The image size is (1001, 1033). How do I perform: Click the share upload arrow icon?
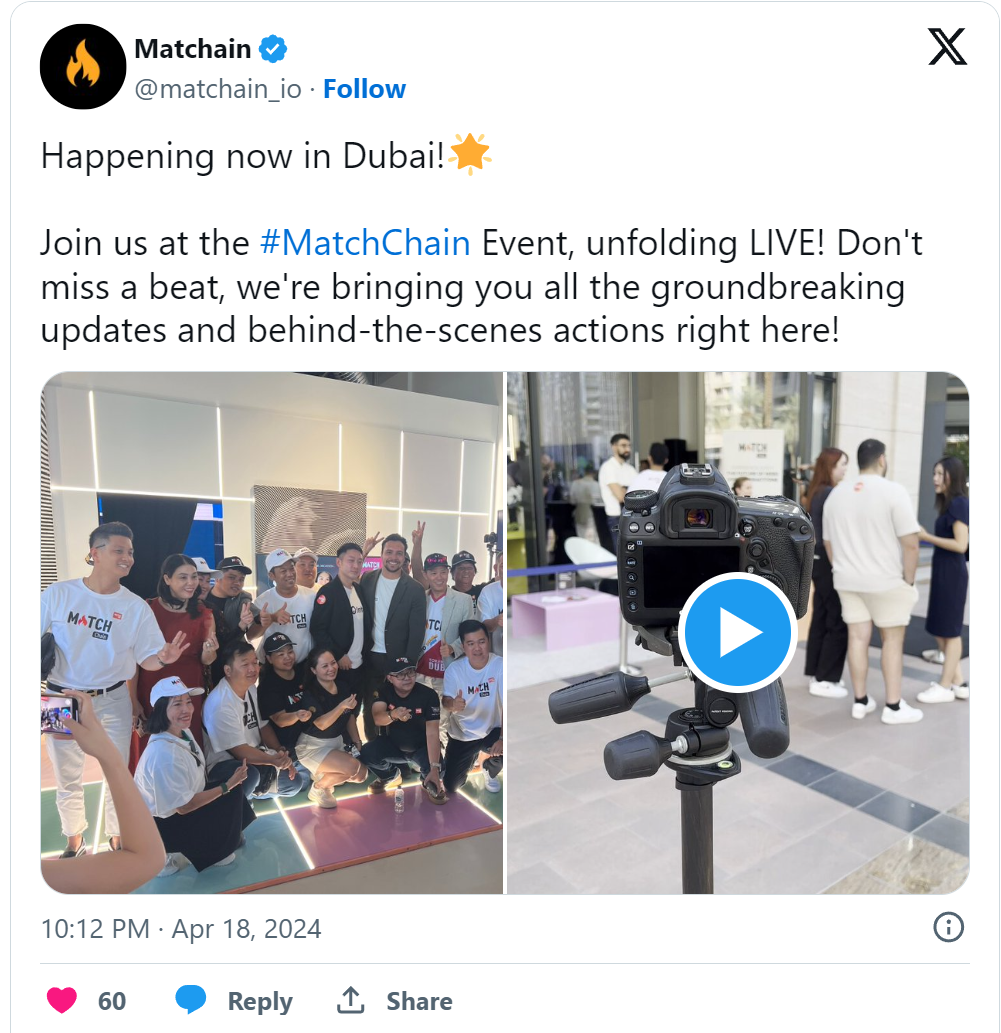coord(351,1000)
